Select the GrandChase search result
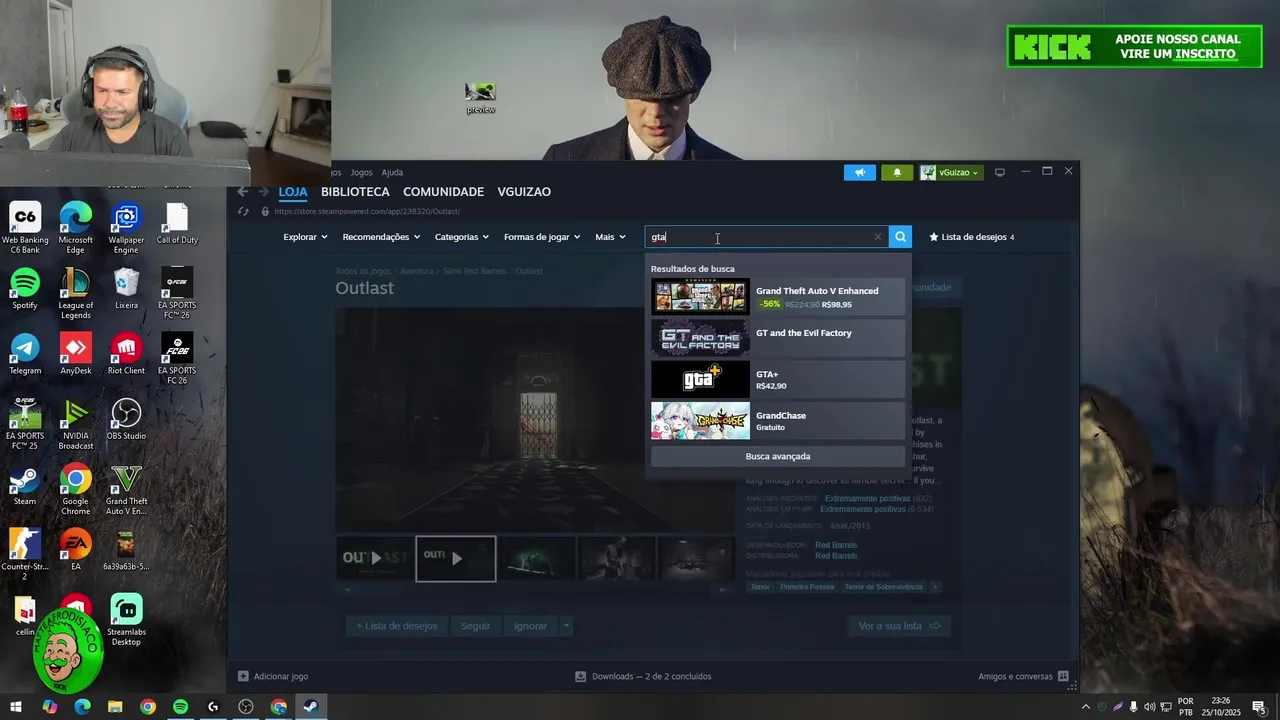 tap(777, 421)
